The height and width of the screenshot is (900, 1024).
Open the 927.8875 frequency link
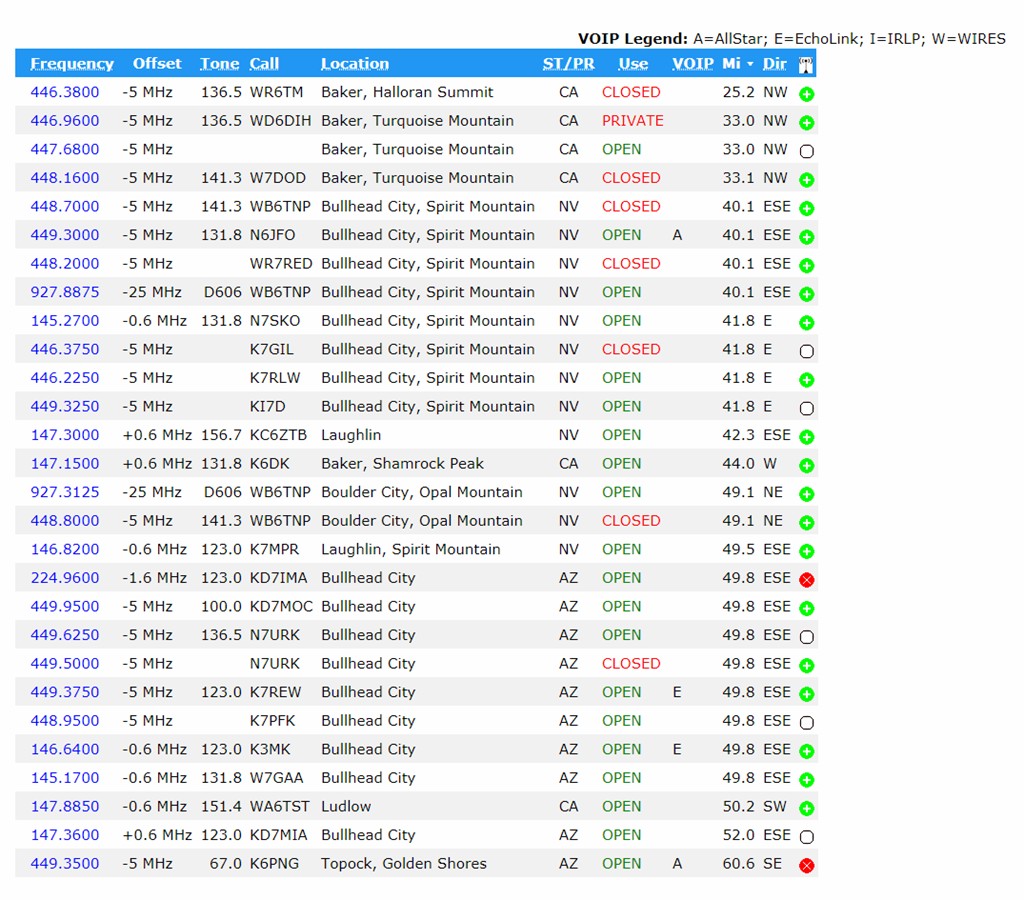tap(65, 292)
